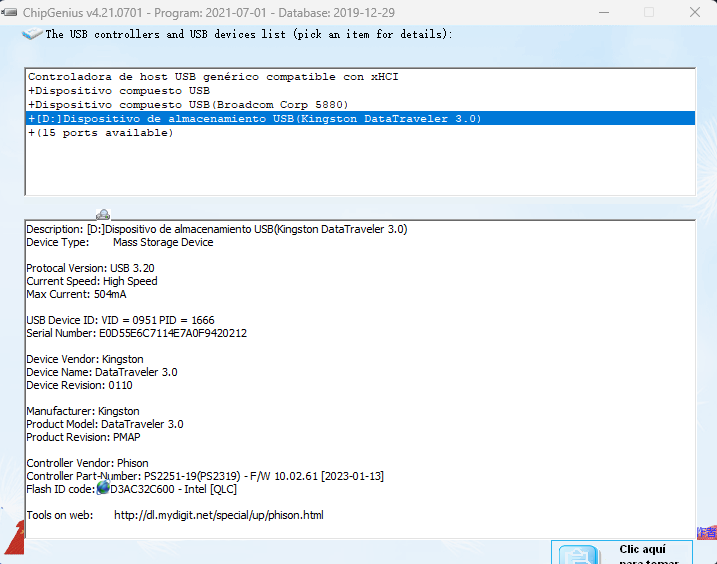Click the small printer icon above details panel
Image resolution: width=717 pixels, height=564 pixels.
coord(103,214)
